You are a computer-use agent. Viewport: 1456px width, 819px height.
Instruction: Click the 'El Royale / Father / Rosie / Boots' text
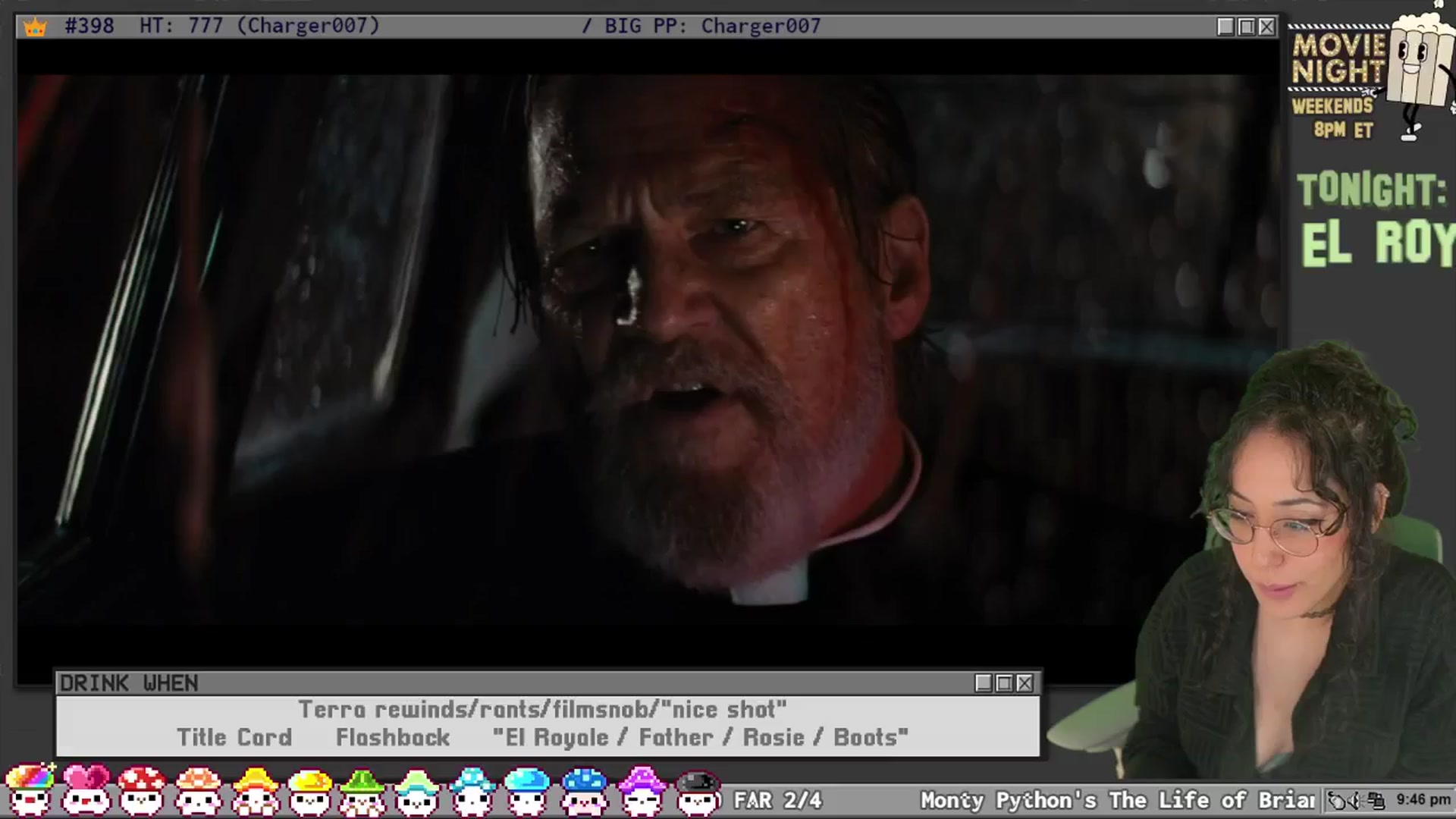[x=700, y=737]
